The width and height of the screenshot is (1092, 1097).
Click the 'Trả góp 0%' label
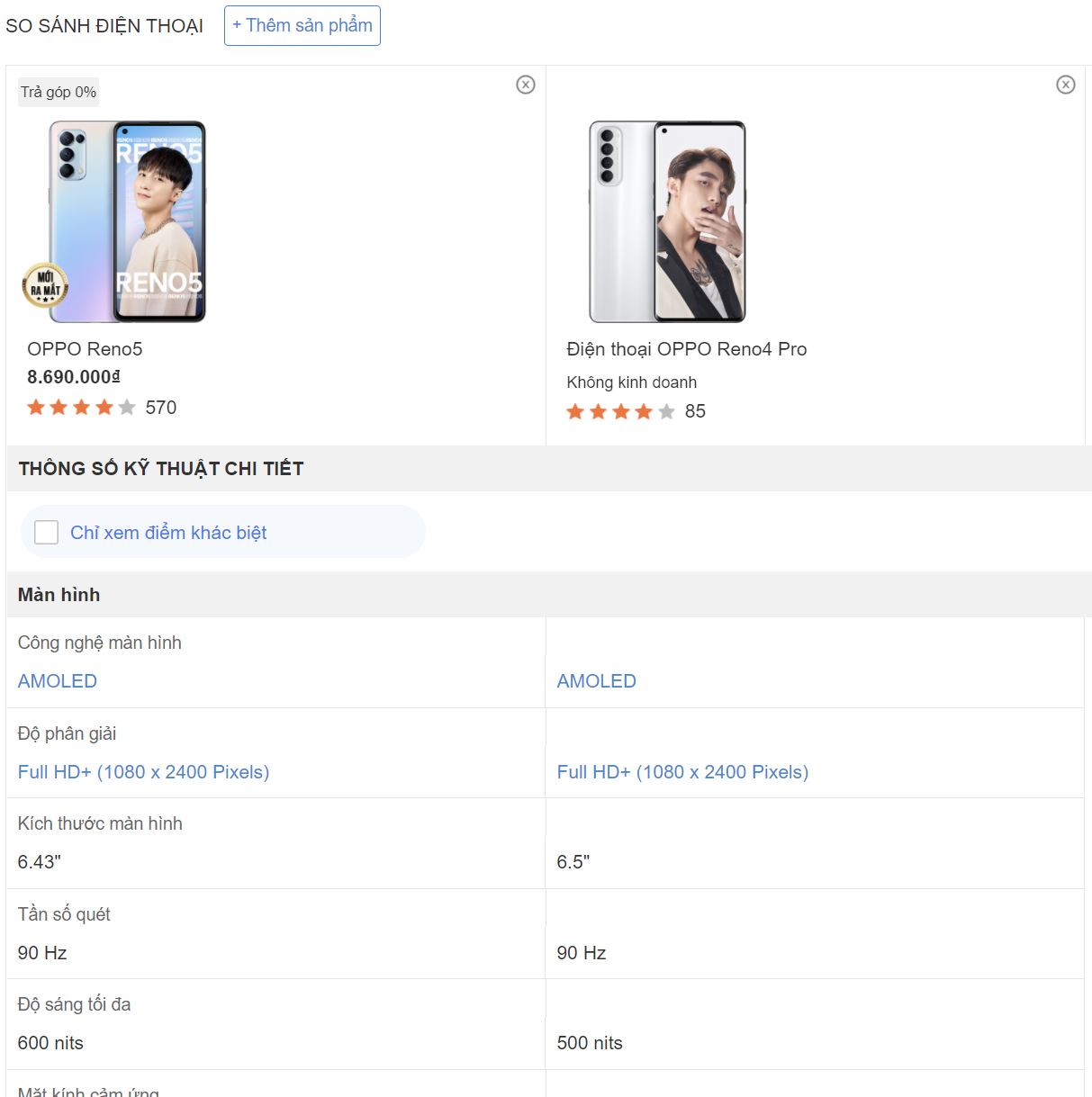click(59, 92)
